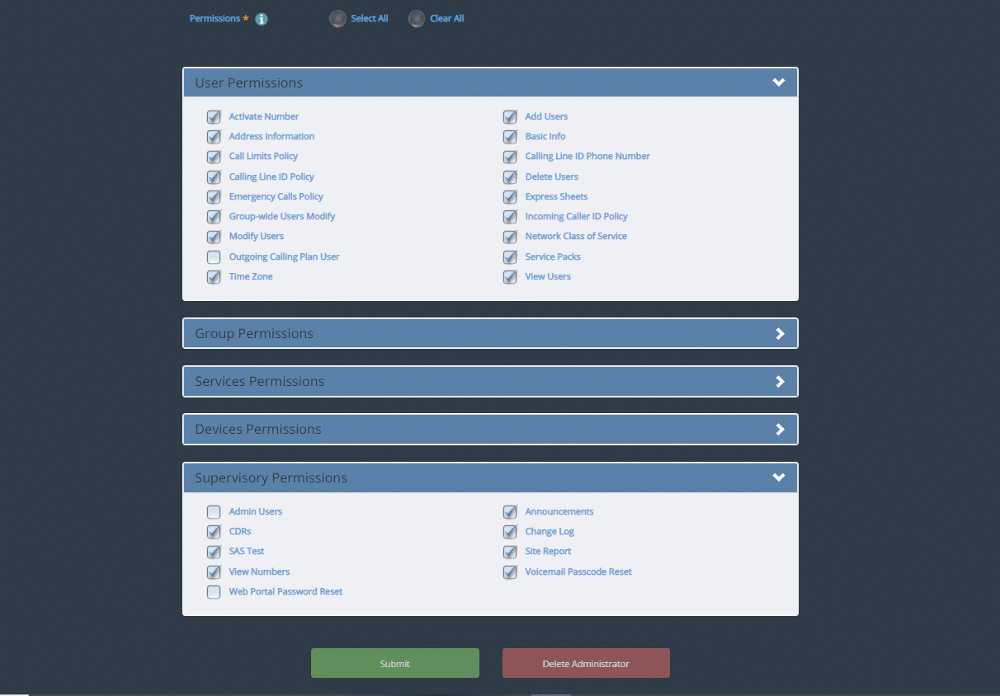Disable the Delete Users checkbox
Image resolution: width=1000 pixels, height=696 pixels.
(510, 177)
